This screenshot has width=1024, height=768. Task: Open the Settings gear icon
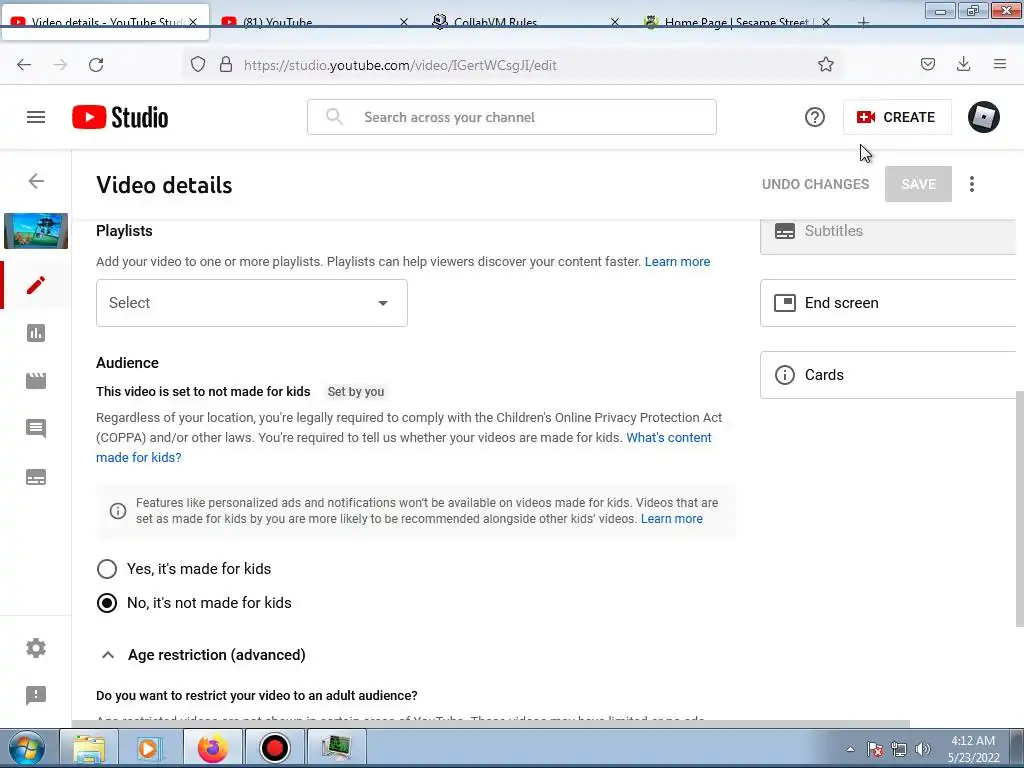point(36,648)
